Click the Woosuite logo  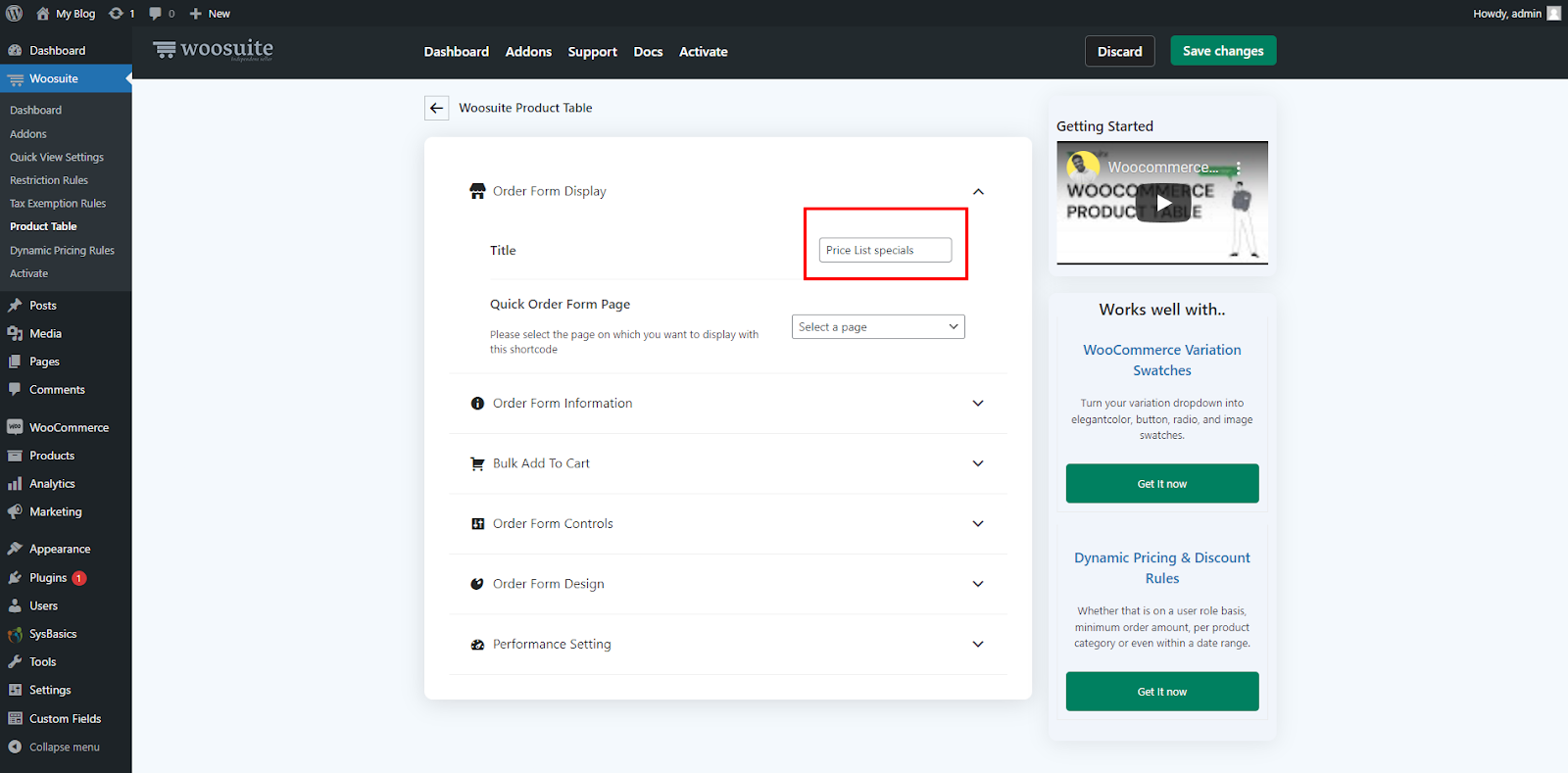point(213,49)
